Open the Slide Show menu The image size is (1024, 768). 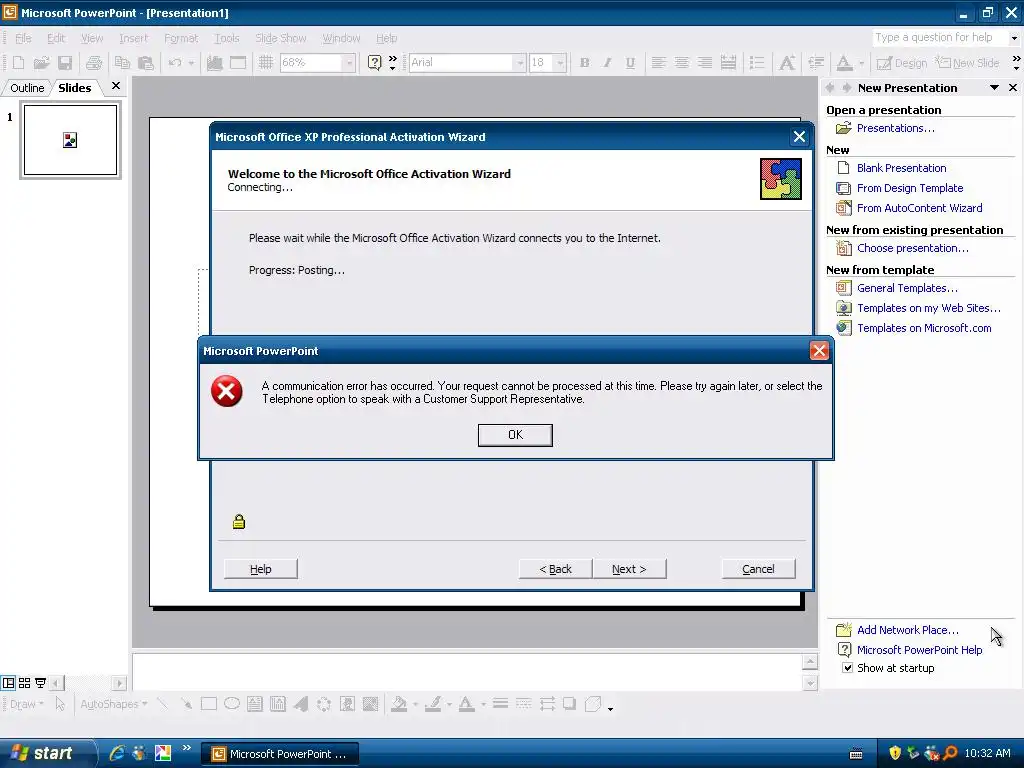(x=280, y=39)
